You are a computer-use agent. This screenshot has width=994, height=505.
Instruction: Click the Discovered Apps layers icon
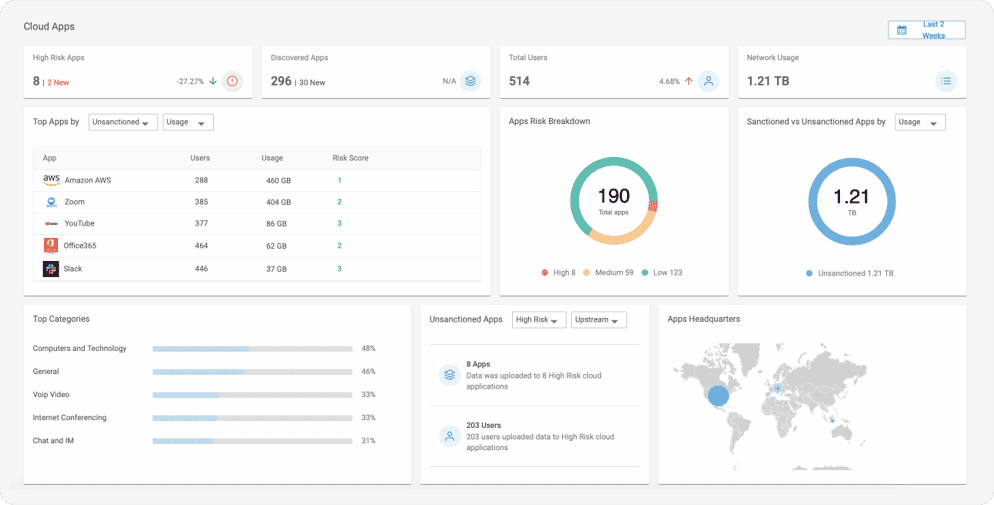tap(470, 81)
